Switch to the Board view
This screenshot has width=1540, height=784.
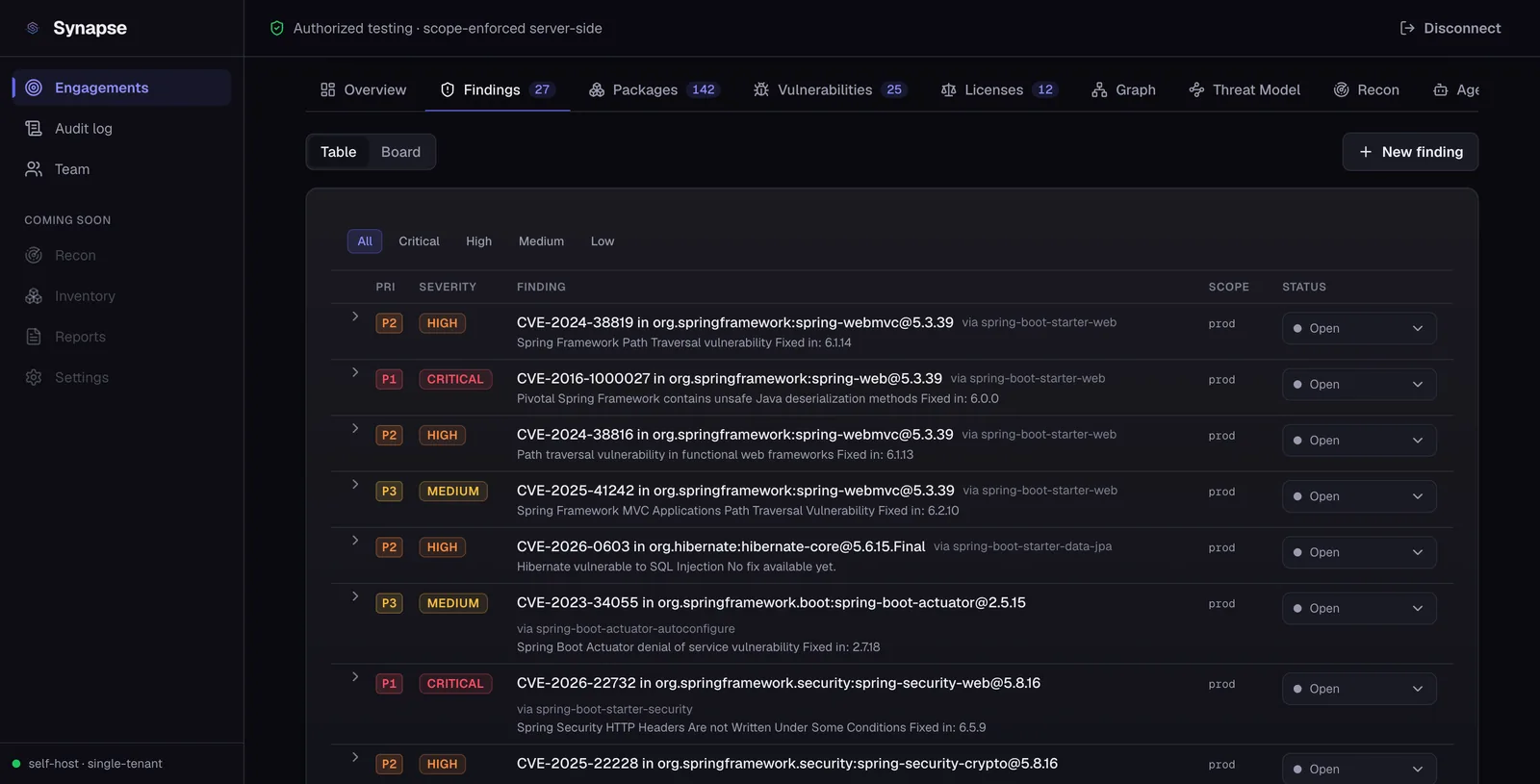(x=400, y=152)
